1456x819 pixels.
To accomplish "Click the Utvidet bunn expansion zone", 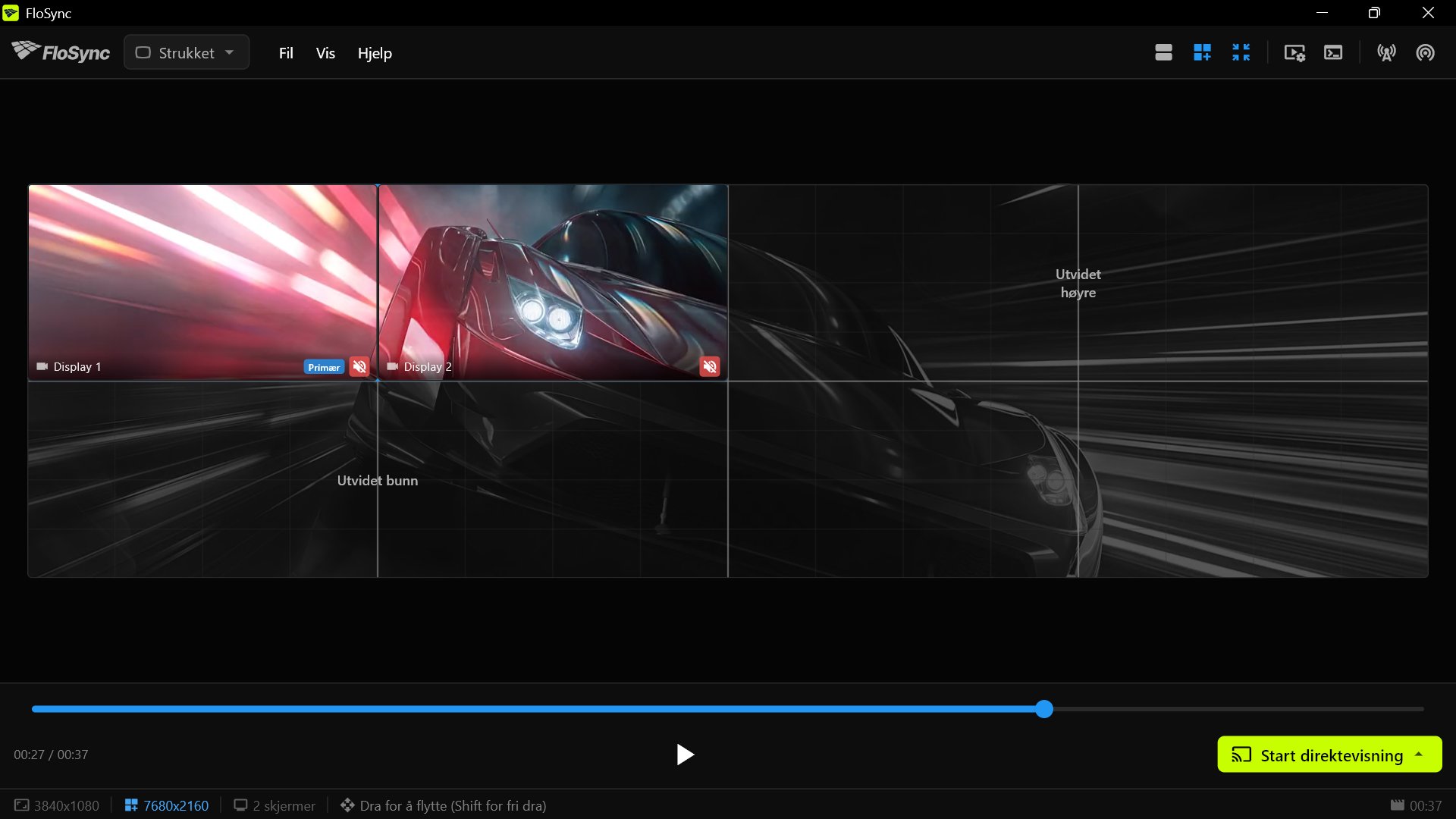I will 377,480.
